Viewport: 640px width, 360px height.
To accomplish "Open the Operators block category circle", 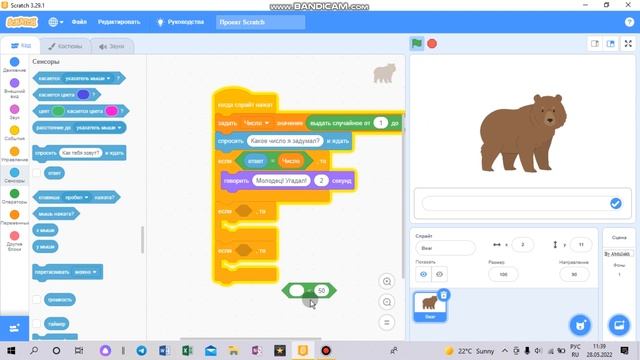I will [14, 193].
